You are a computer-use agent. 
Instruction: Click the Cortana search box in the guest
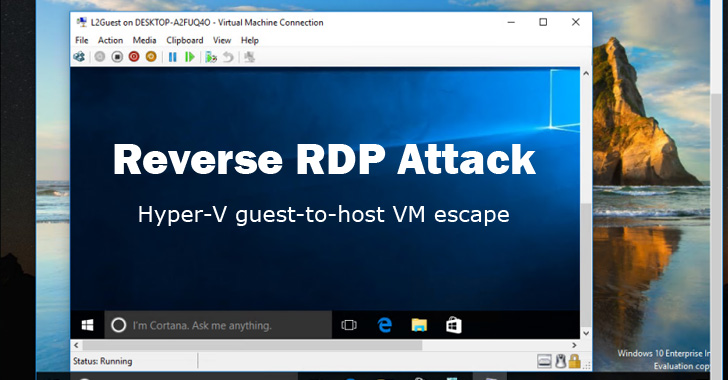coord(218,325)
